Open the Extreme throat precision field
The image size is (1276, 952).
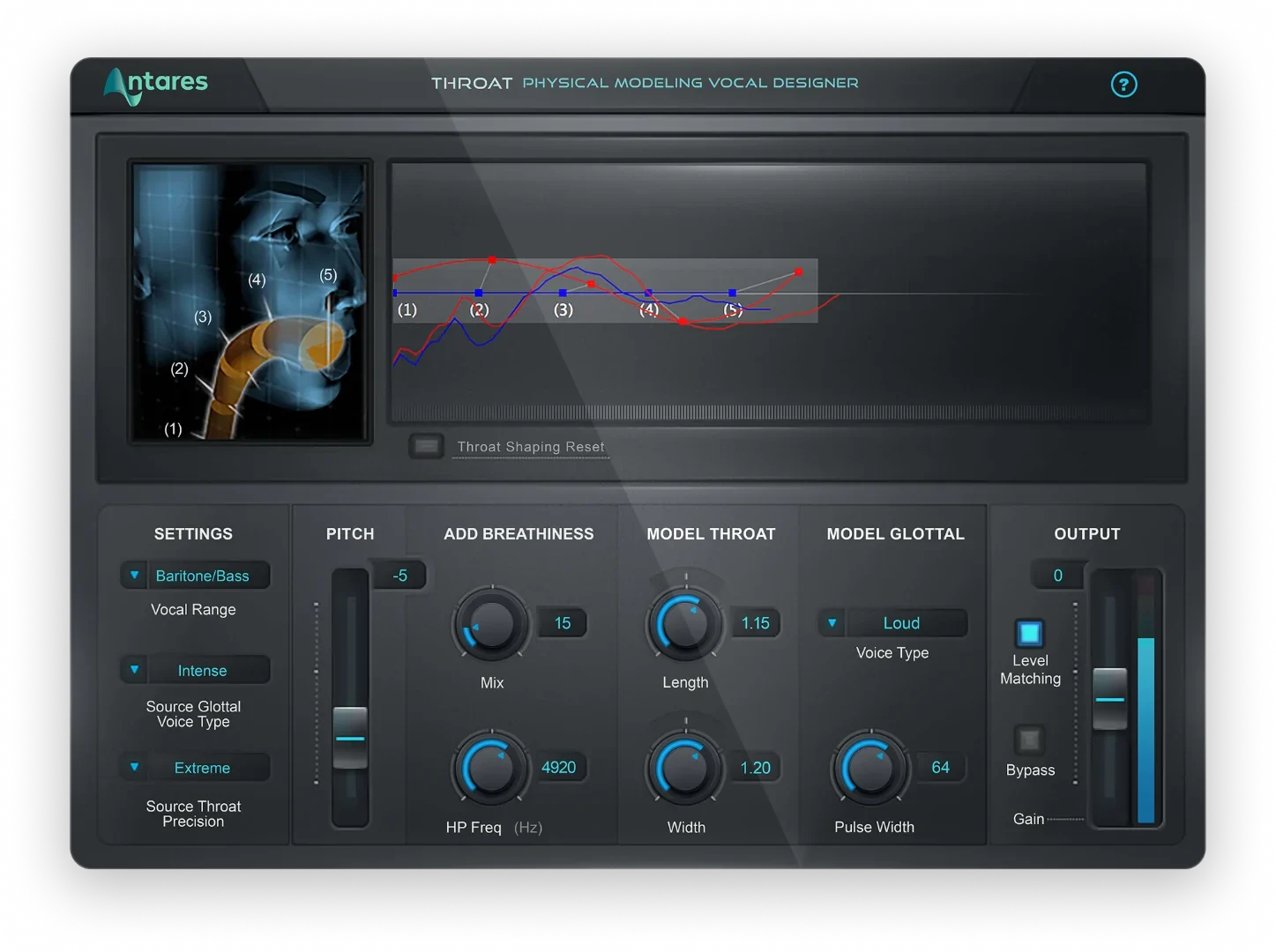click(x=208, y=767)
